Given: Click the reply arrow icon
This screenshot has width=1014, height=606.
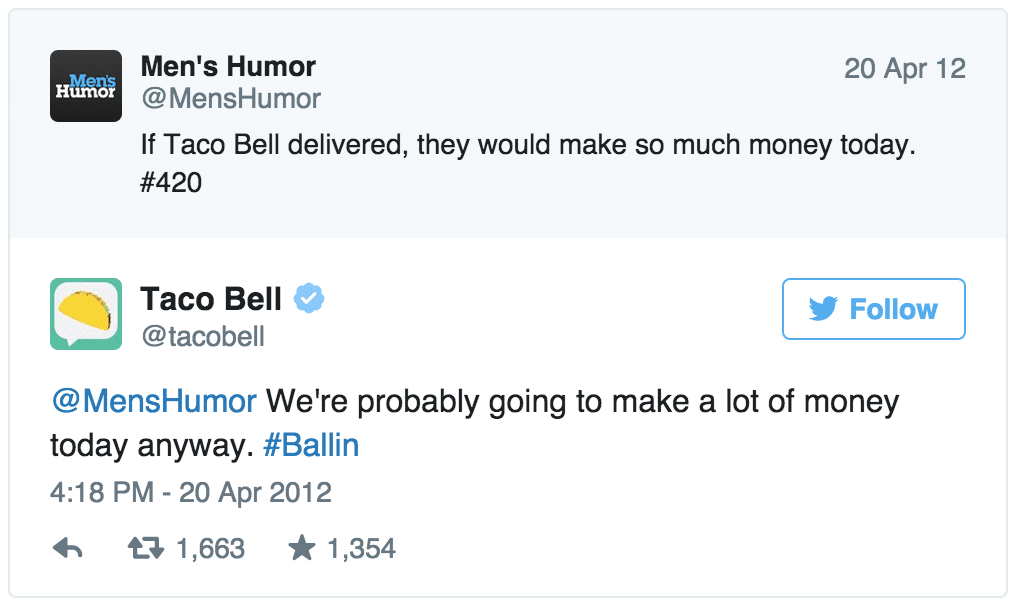Looking at the screenshot, I should [67, 549].
